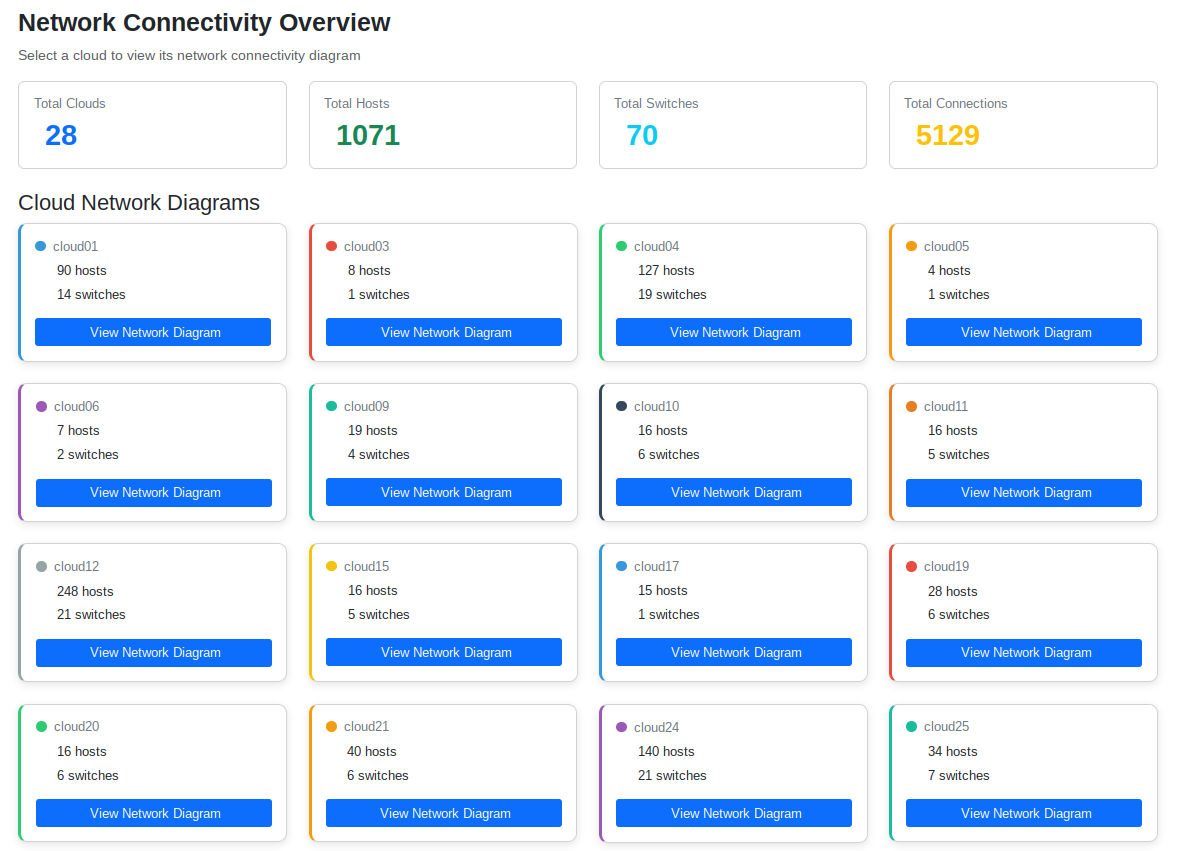This screenshot has width=1178, height=851.
Task: Click the cloud09 name label
Action: 366,406
